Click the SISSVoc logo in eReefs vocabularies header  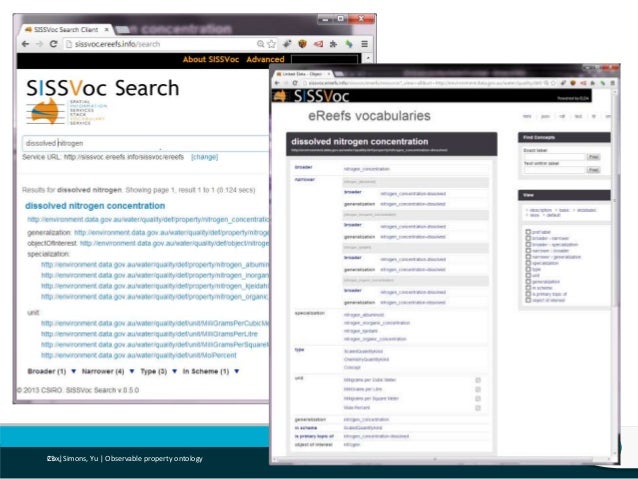coord(312,96)
